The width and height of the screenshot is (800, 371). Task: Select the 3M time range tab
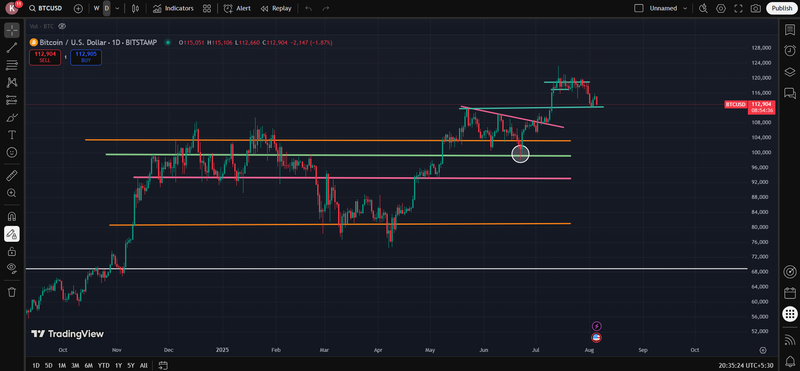[x=75, y=365]
